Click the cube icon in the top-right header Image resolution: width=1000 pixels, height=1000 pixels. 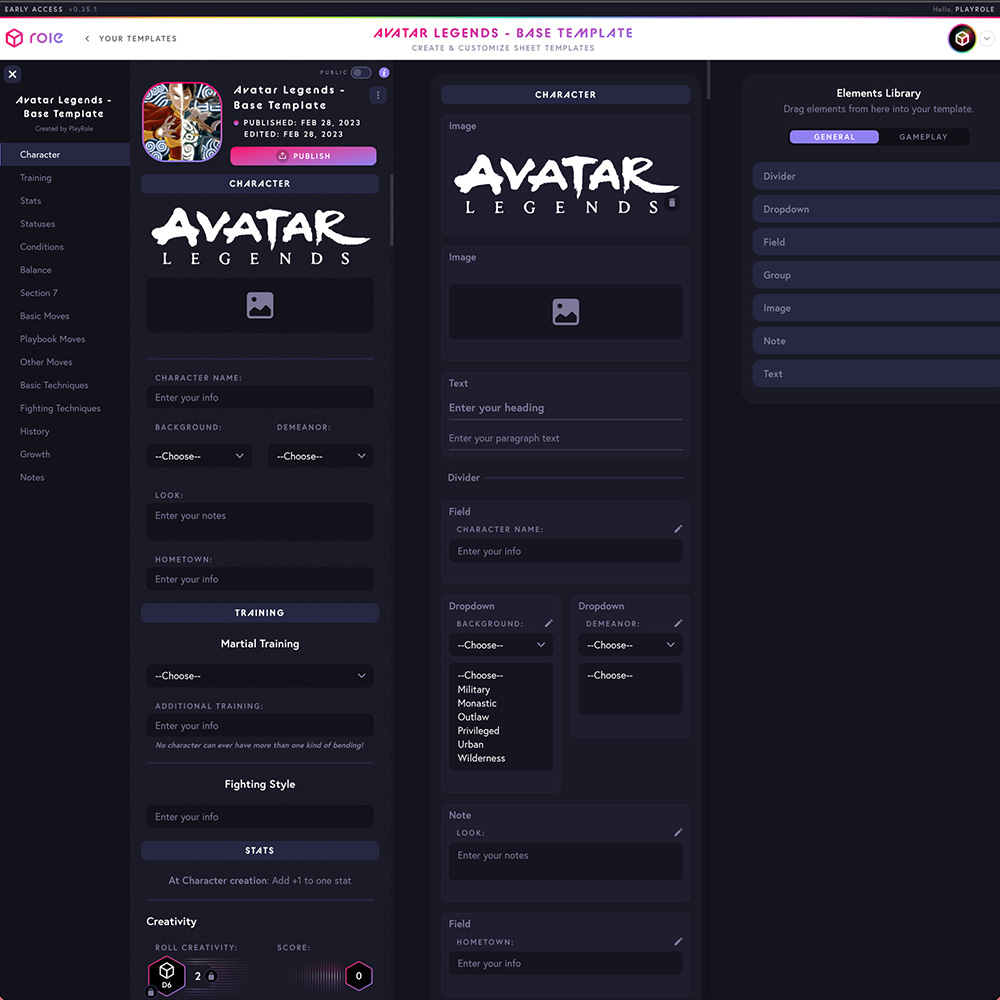pyautogui.click(x=962, y=38)
